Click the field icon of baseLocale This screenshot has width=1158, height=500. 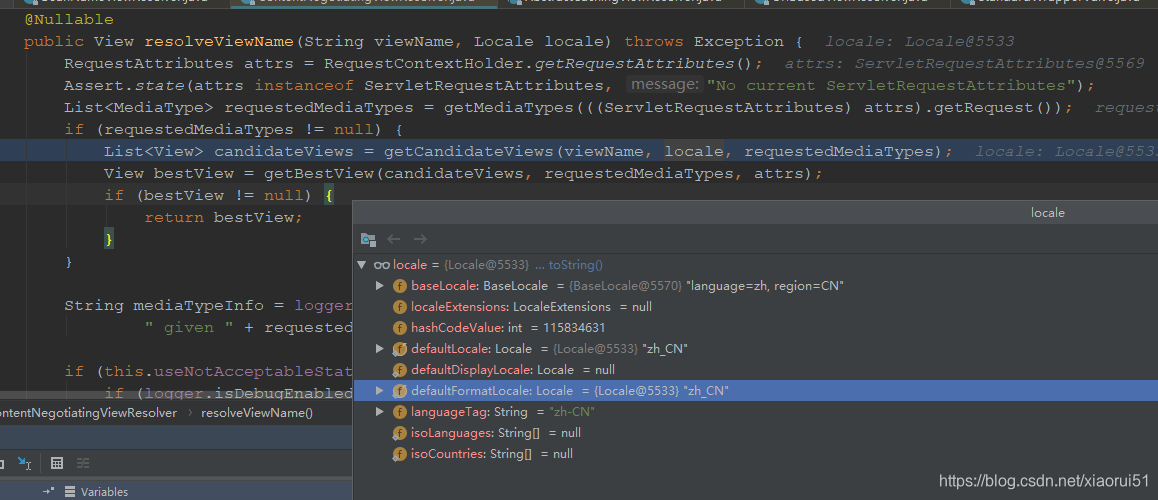coord(400,286)
